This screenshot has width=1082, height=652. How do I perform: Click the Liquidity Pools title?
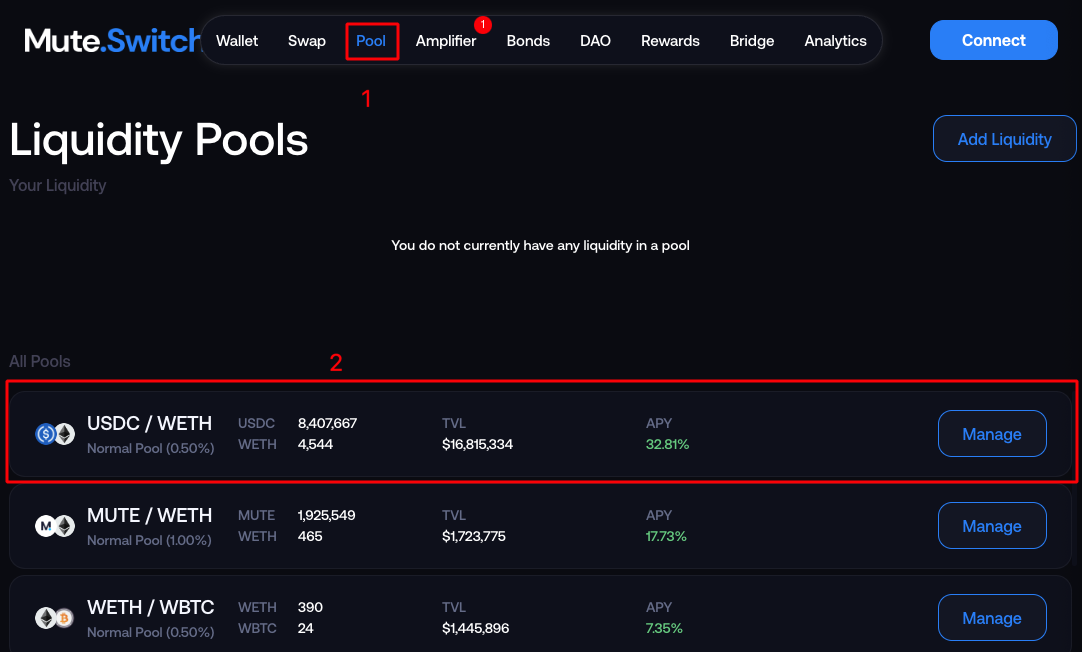pyautogui.click(x=159, y=140)
